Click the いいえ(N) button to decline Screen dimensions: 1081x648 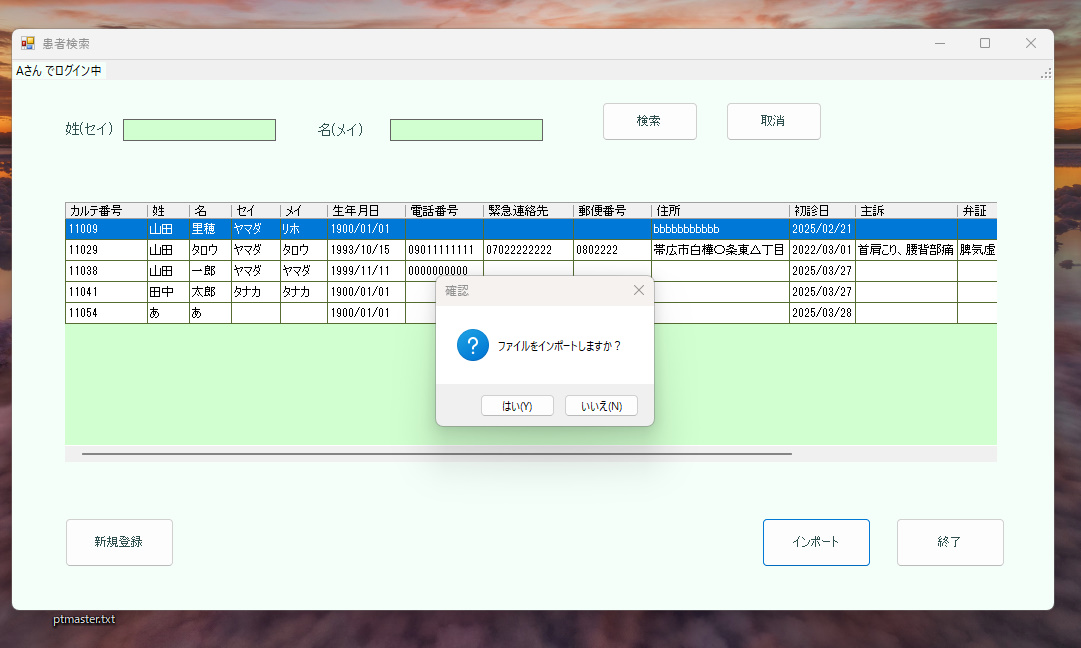[x=601, y=405]
